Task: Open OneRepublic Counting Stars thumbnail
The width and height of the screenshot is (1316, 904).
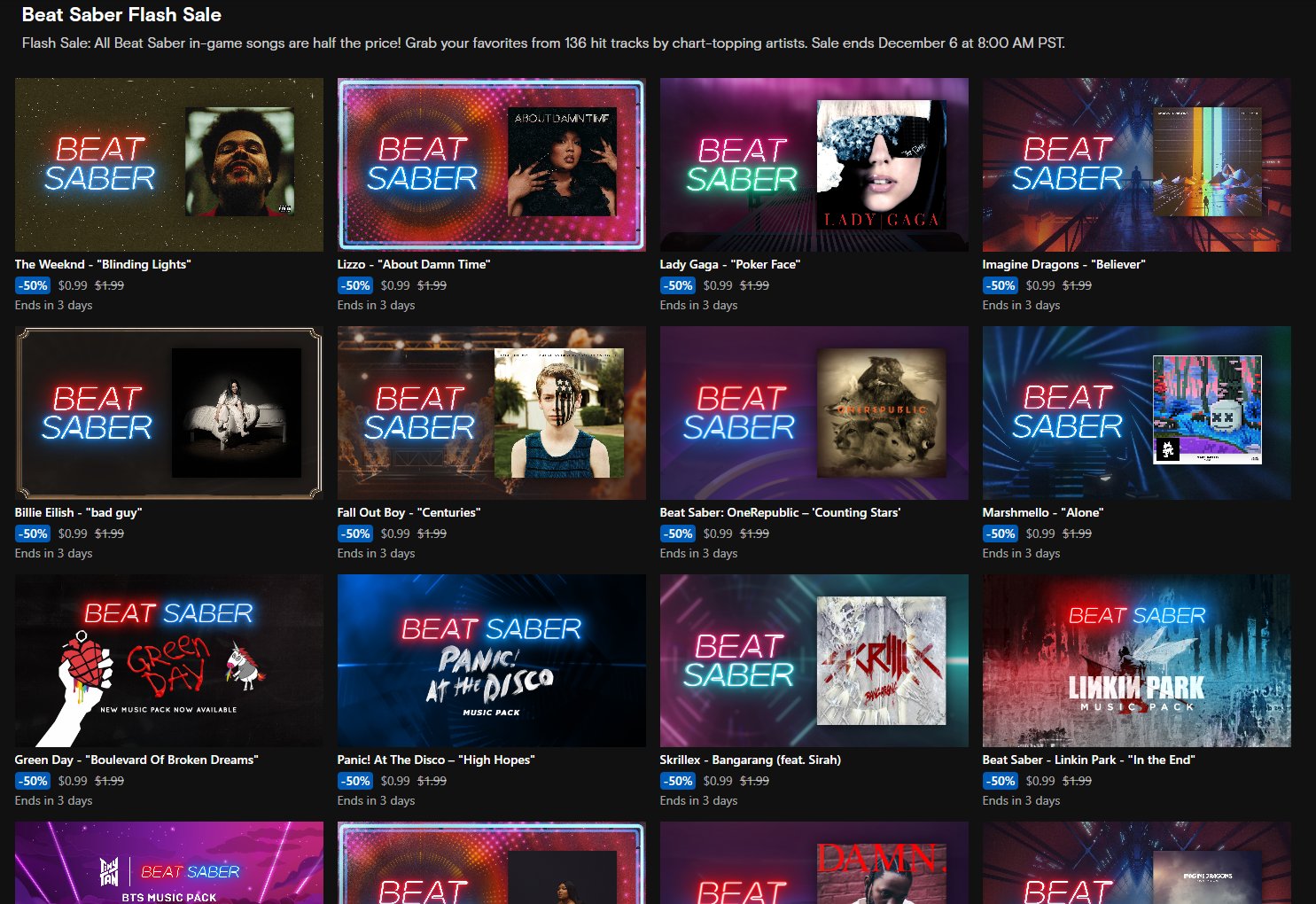Action: pyautogui.click(x=814, y=413)
